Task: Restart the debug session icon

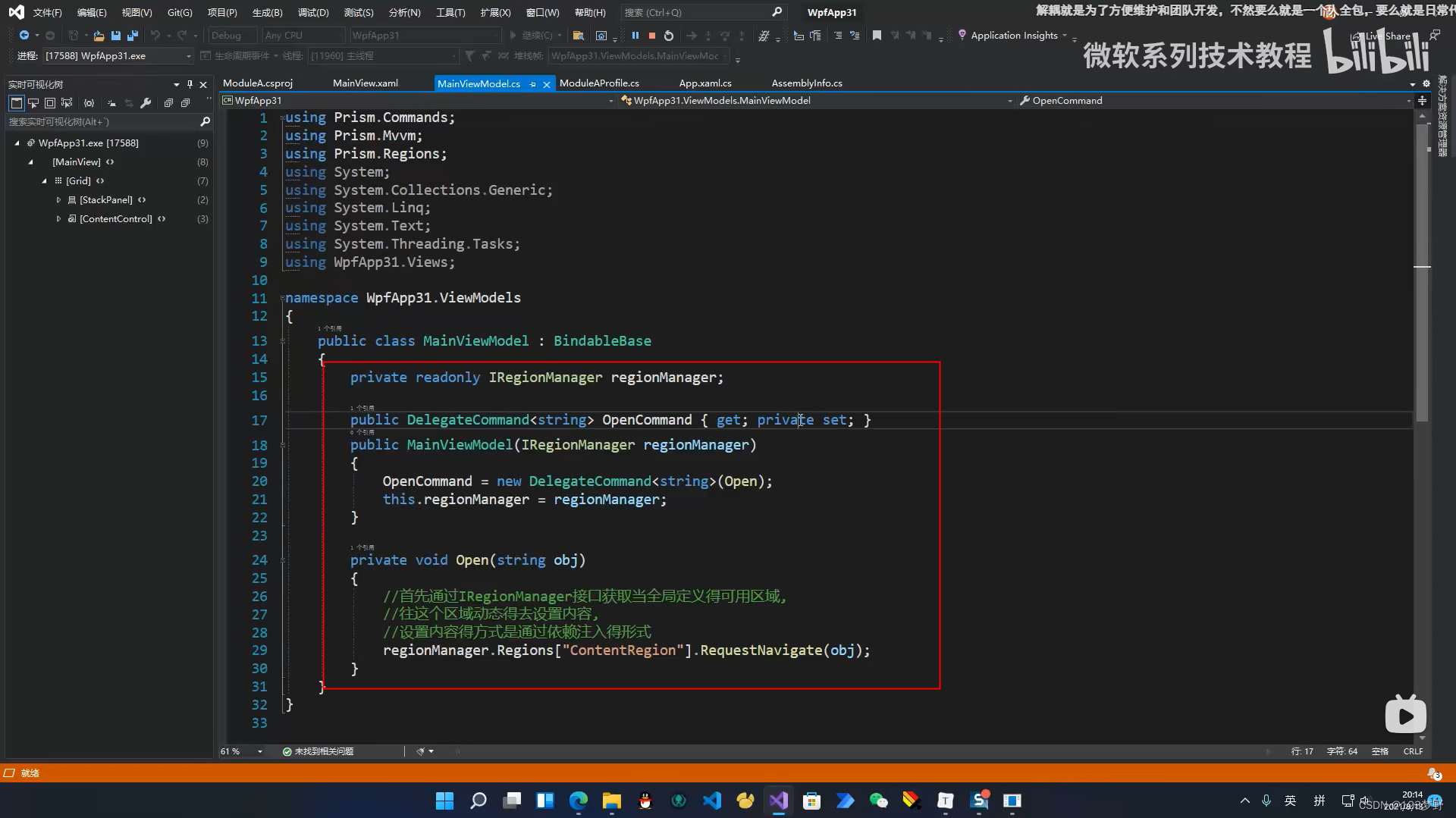Action: pos(668,36)
